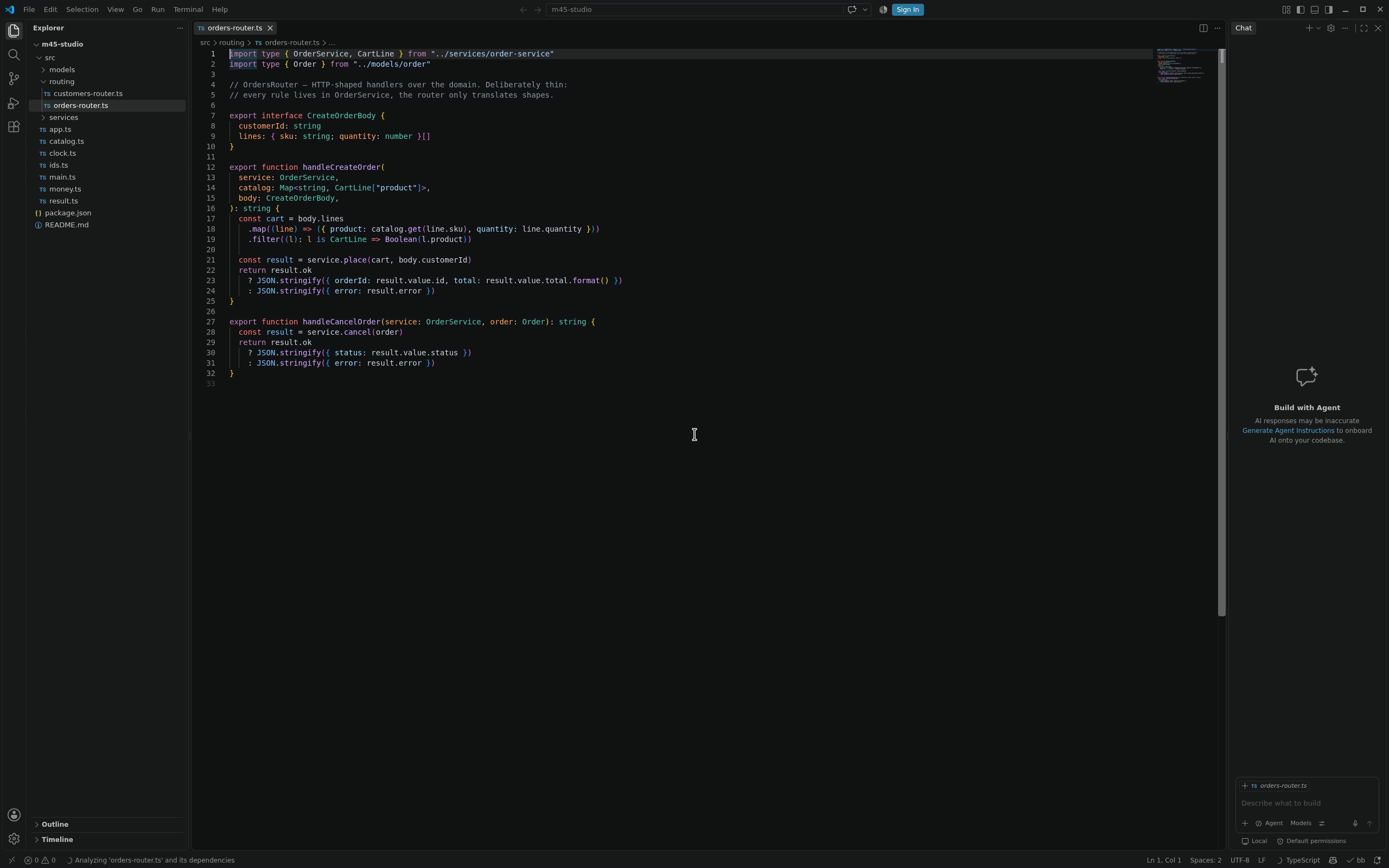Add context with plus in chat input
1389x868 pixels.
[x=1244, y=823]
